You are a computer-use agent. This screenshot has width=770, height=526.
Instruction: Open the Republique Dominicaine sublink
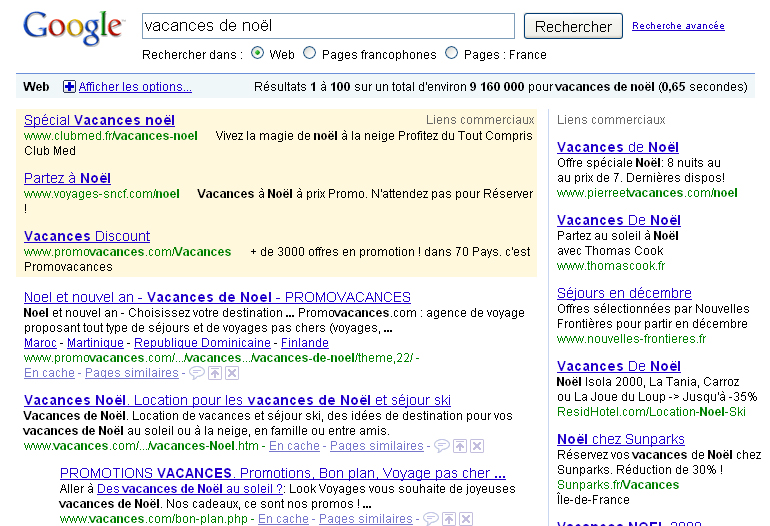(x=202, y=343)
